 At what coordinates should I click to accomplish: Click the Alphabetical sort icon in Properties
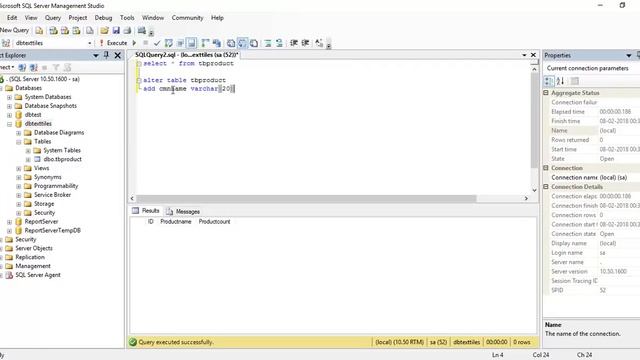tap(560, 81)
